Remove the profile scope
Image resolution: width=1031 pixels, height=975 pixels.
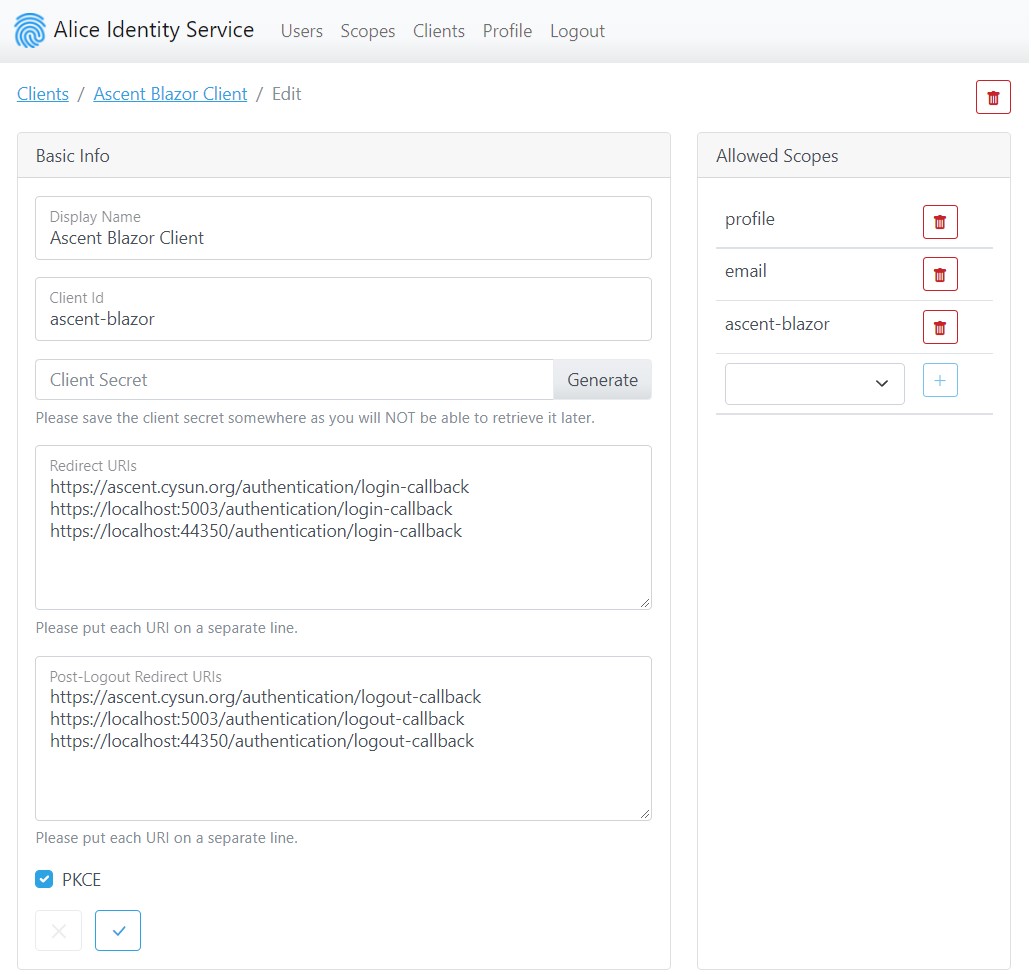tap(939, 222)
